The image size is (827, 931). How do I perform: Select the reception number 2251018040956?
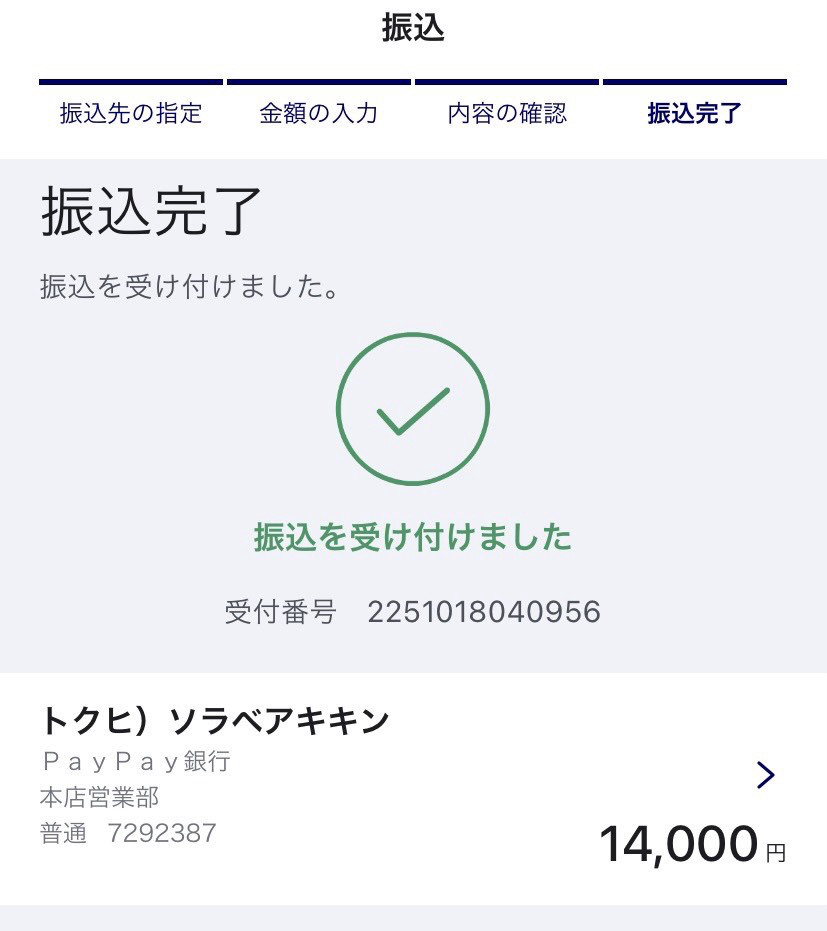(484, 612)
